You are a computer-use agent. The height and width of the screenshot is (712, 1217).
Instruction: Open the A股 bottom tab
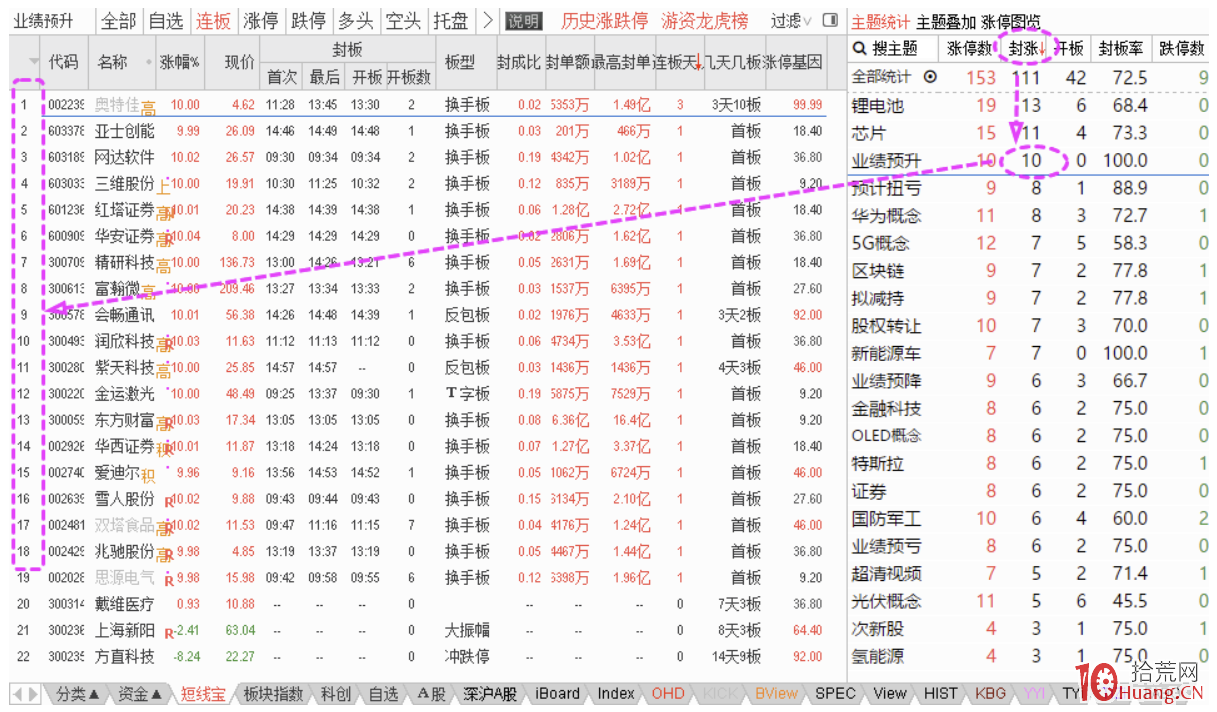pos(432,694)
